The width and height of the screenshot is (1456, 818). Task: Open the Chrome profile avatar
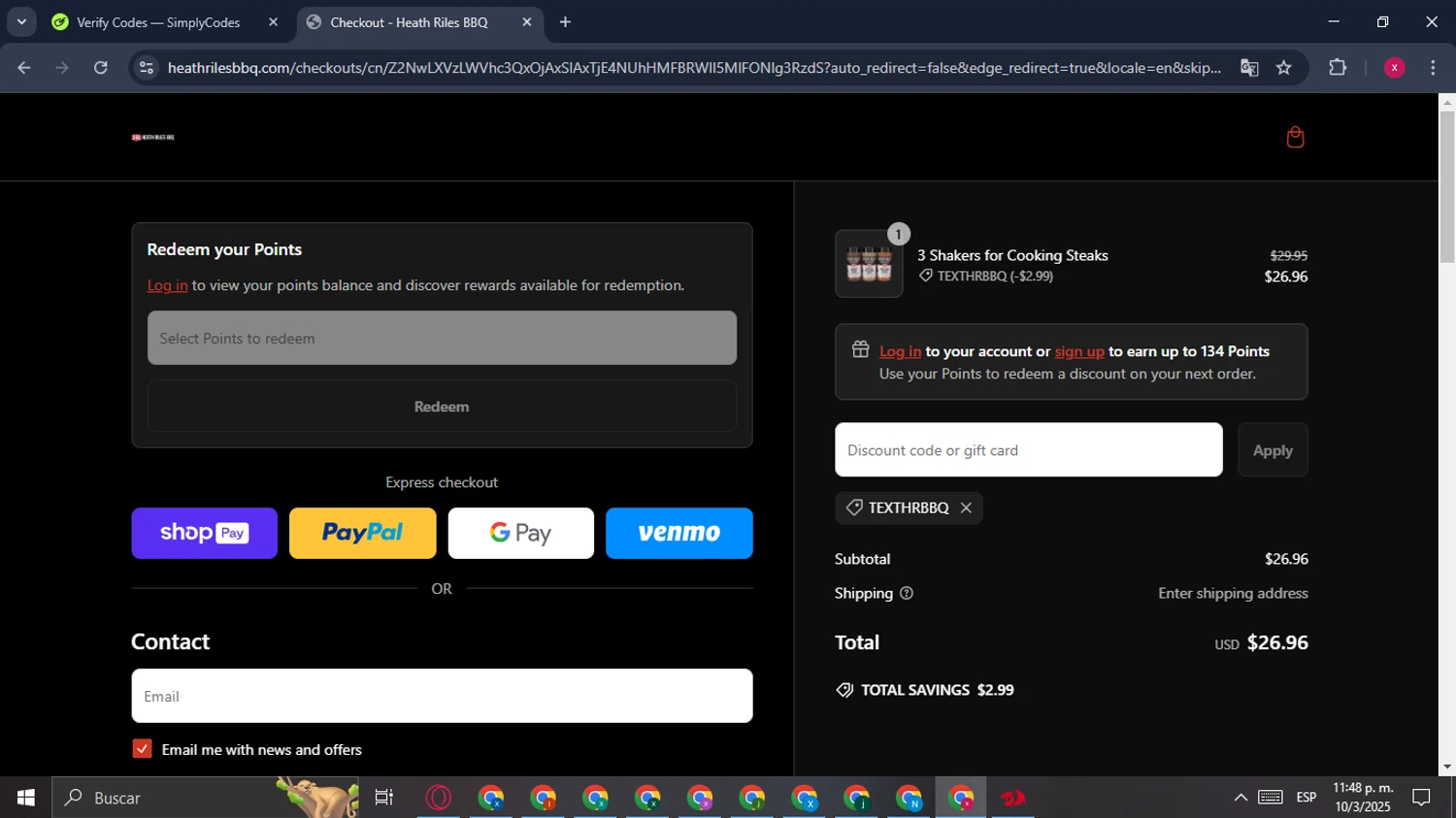1394,68
